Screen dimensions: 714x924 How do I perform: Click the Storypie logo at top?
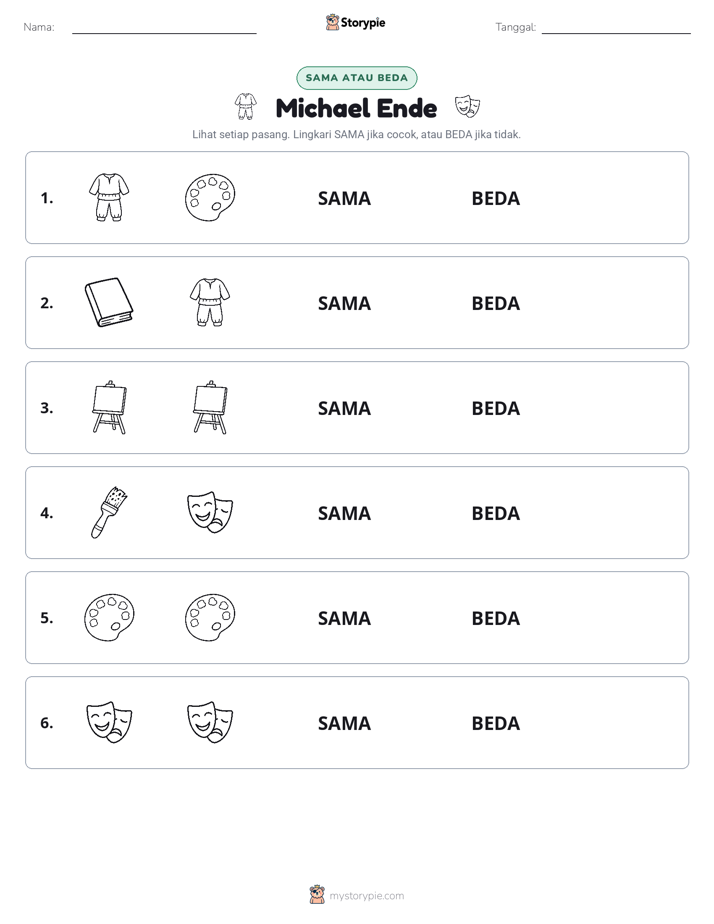pyautogui.click(x=355, y=22)
